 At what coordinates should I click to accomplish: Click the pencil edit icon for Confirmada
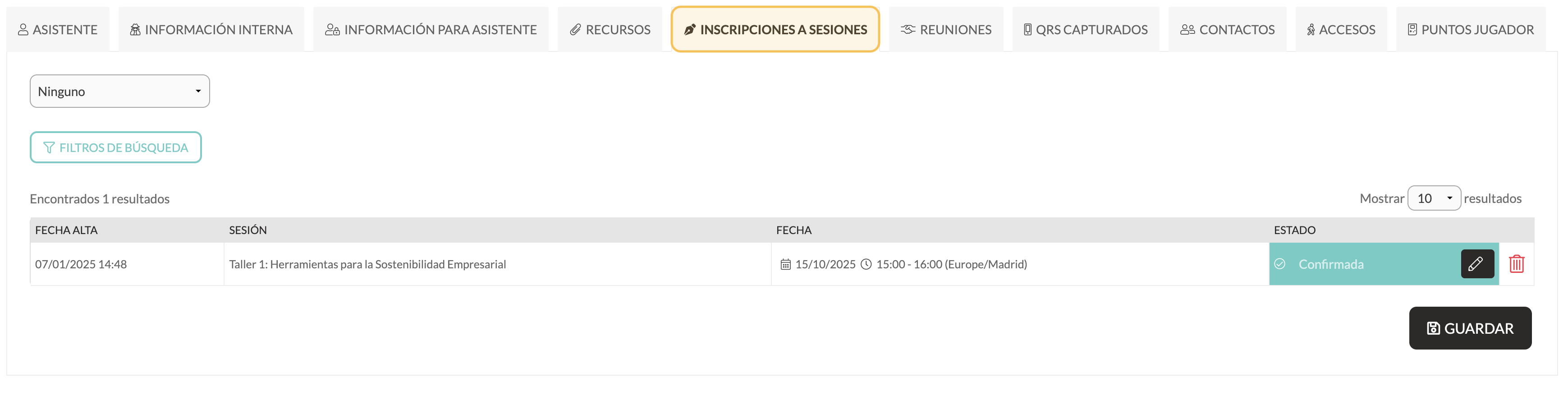1477,264
